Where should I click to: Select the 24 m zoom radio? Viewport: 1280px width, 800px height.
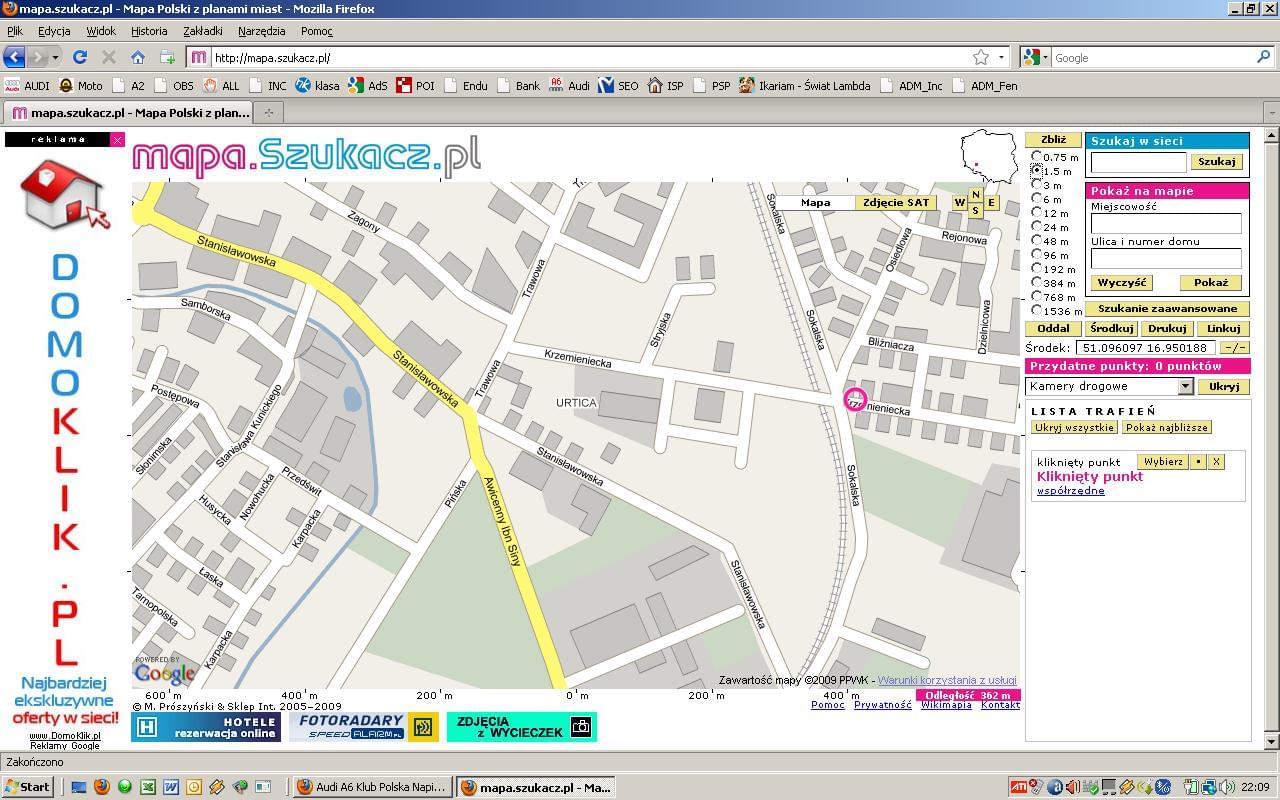coord(1037,227)
